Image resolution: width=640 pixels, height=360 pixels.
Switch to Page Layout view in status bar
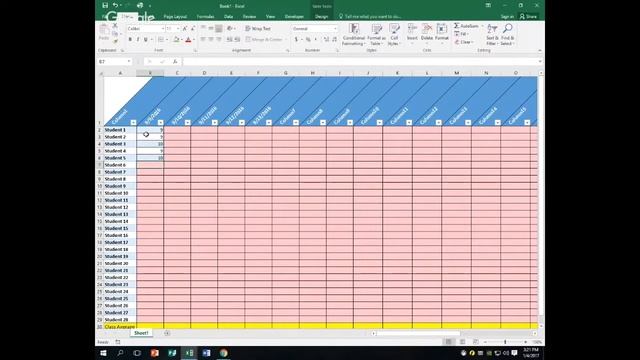pos(462,342)
